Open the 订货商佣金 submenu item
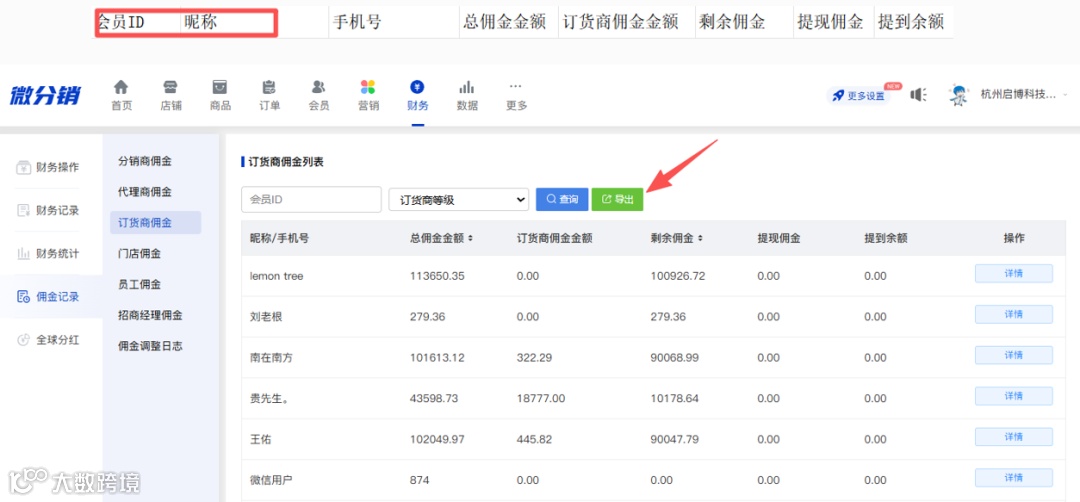This screenshot has height=502, width=1080. (155, 222)
